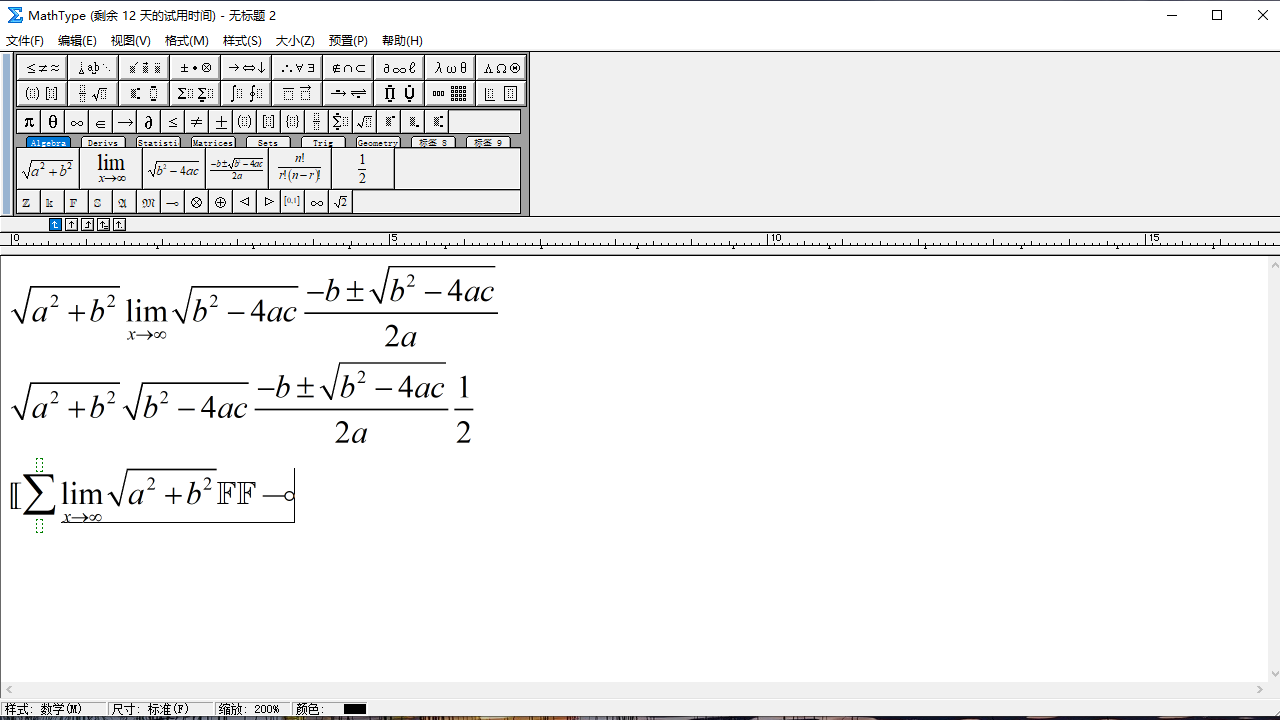The width and height of the screenshot is (1280, 720).
Task: Open the fraction and radical templates palette
Action: [x=93, y=94]
